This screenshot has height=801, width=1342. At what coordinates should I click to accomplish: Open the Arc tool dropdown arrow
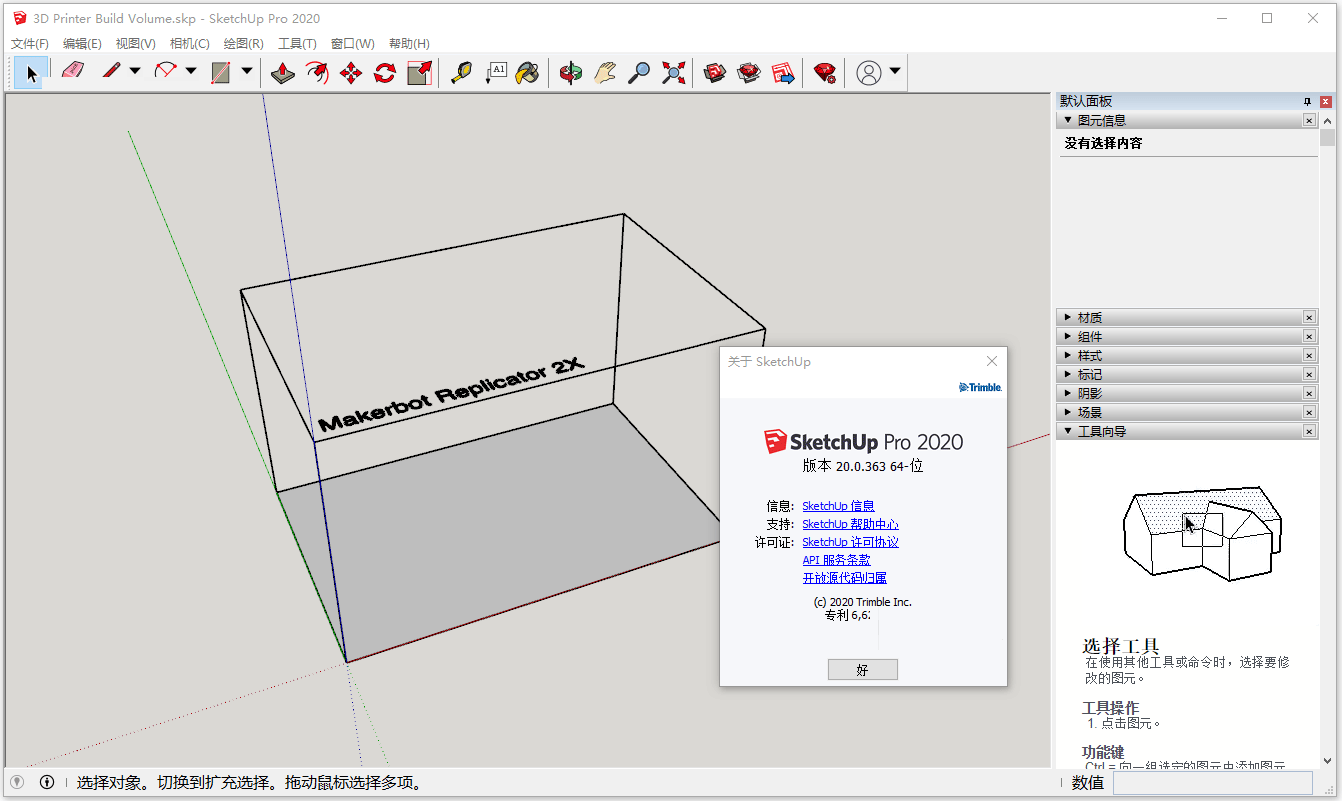click(190, 72)
